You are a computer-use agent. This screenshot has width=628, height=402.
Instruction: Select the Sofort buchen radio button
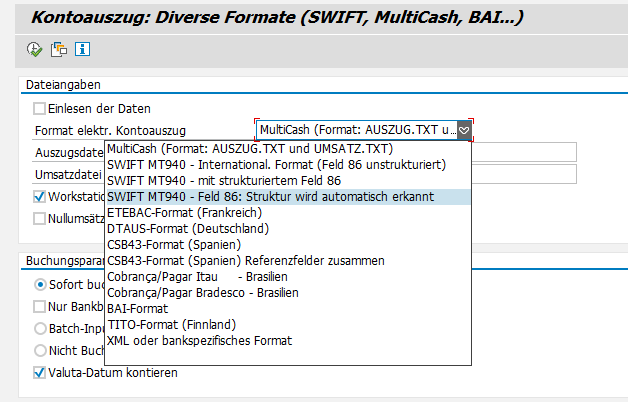40,284
